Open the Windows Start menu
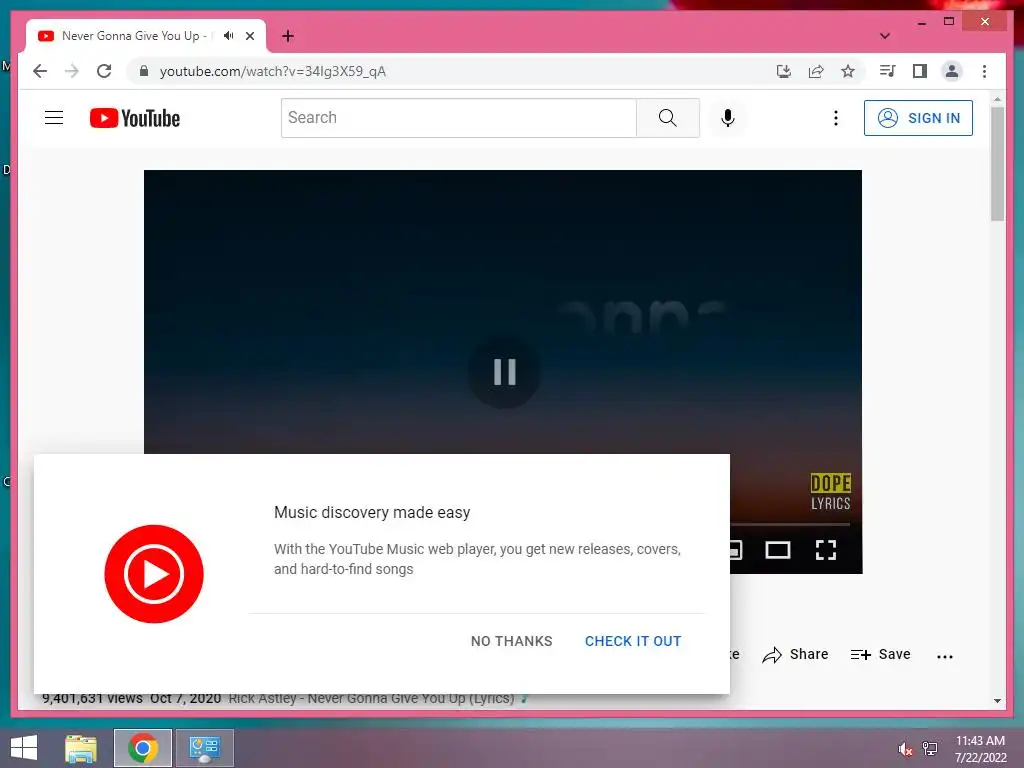The image size is (1024, 768). [24, 748]
